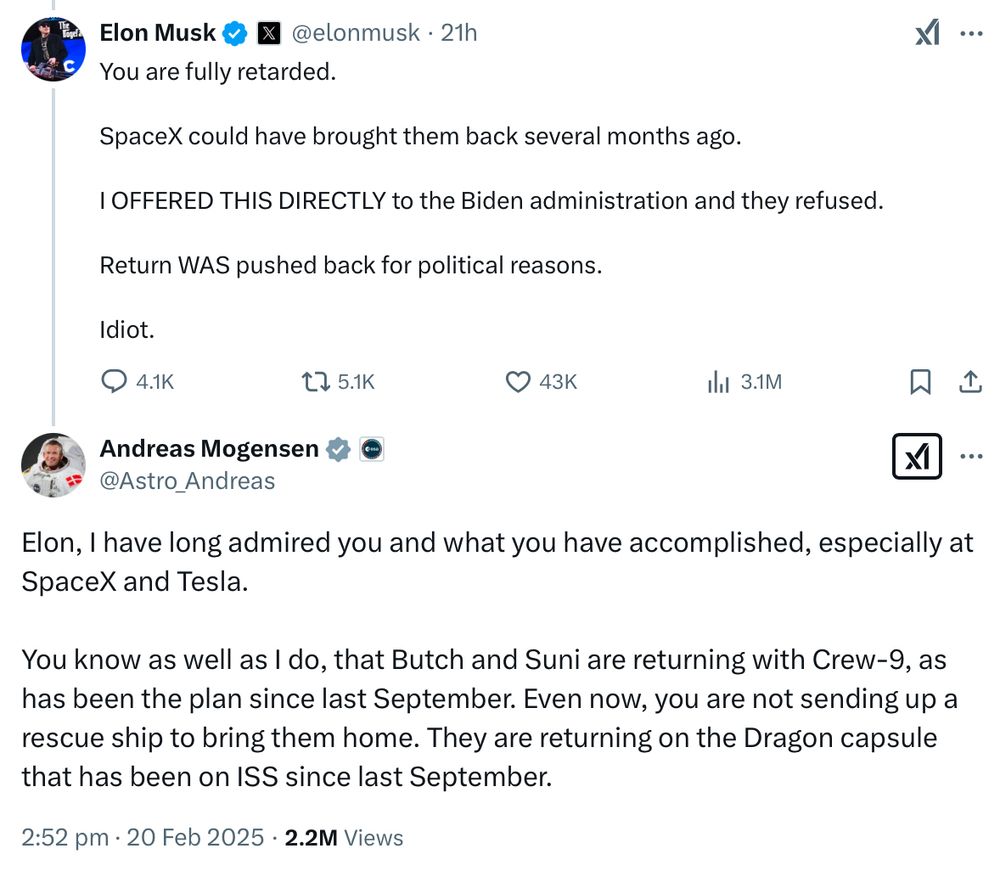Screen dimensions: 1000x871
Task: Click Grok icon on Elon's post
Action: [x=928, y=33]
